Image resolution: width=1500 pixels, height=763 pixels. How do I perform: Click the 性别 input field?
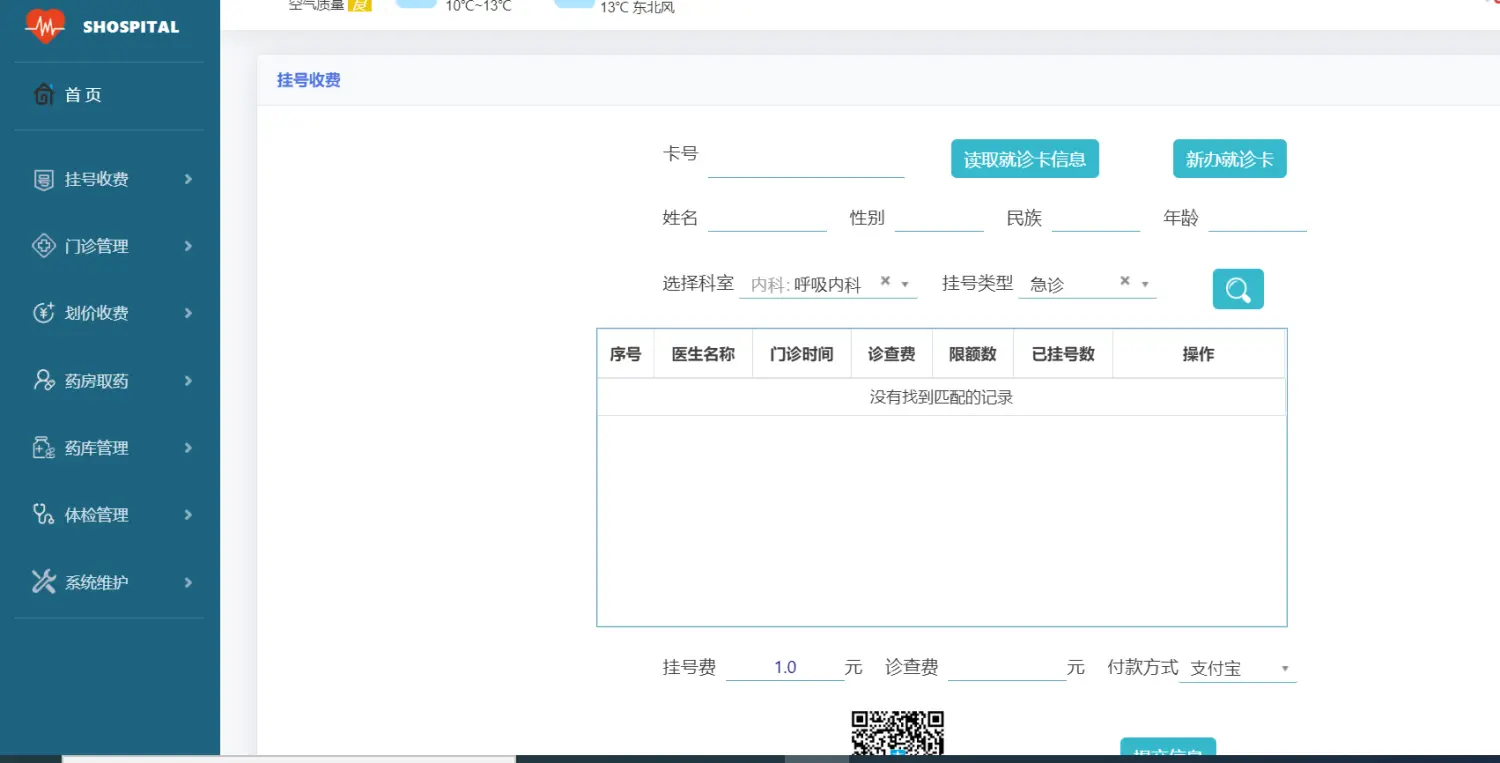click(x=939, y=217)
